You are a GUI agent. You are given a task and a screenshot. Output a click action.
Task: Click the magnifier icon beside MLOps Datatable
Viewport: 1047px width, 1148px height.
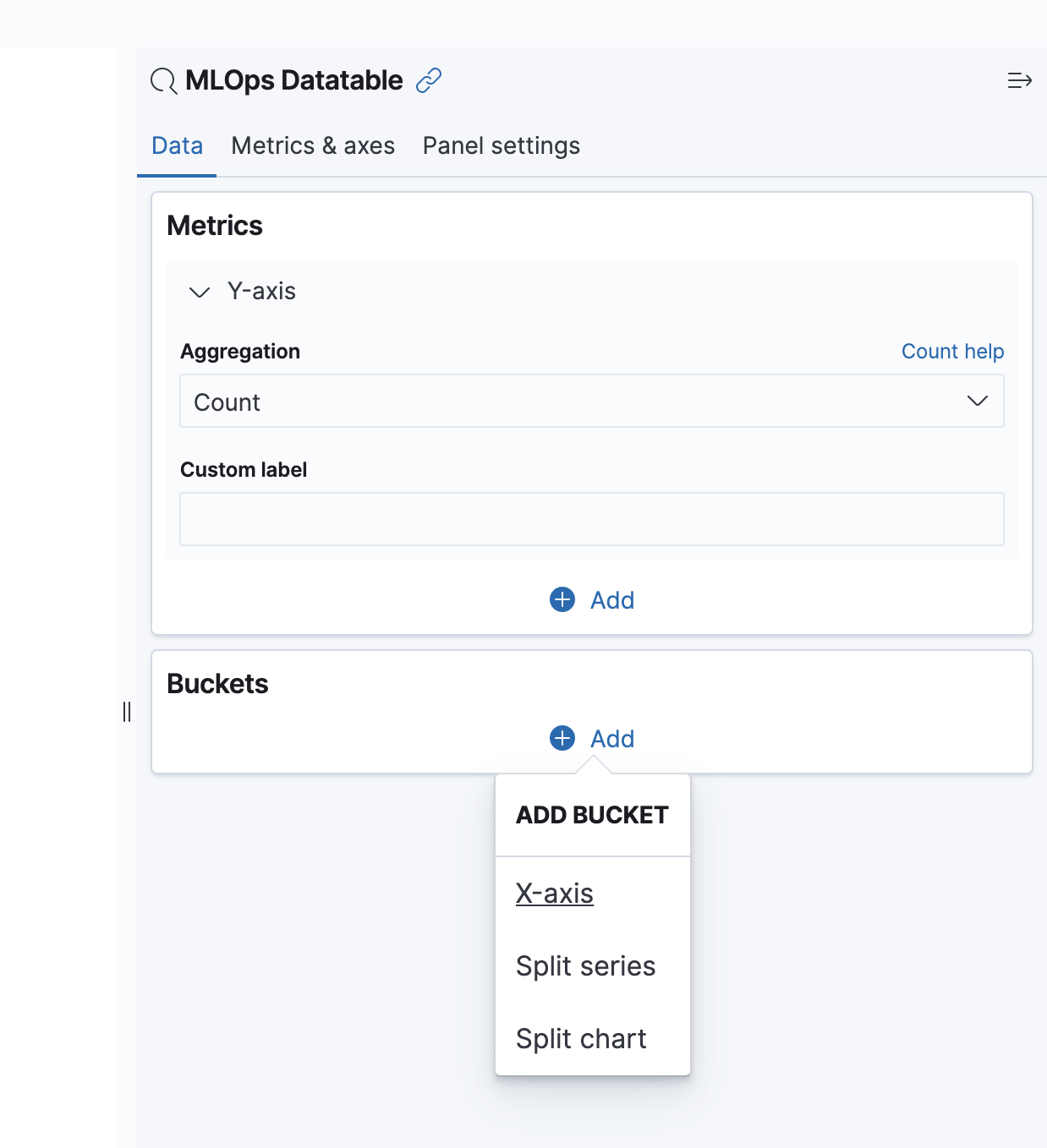163,81
